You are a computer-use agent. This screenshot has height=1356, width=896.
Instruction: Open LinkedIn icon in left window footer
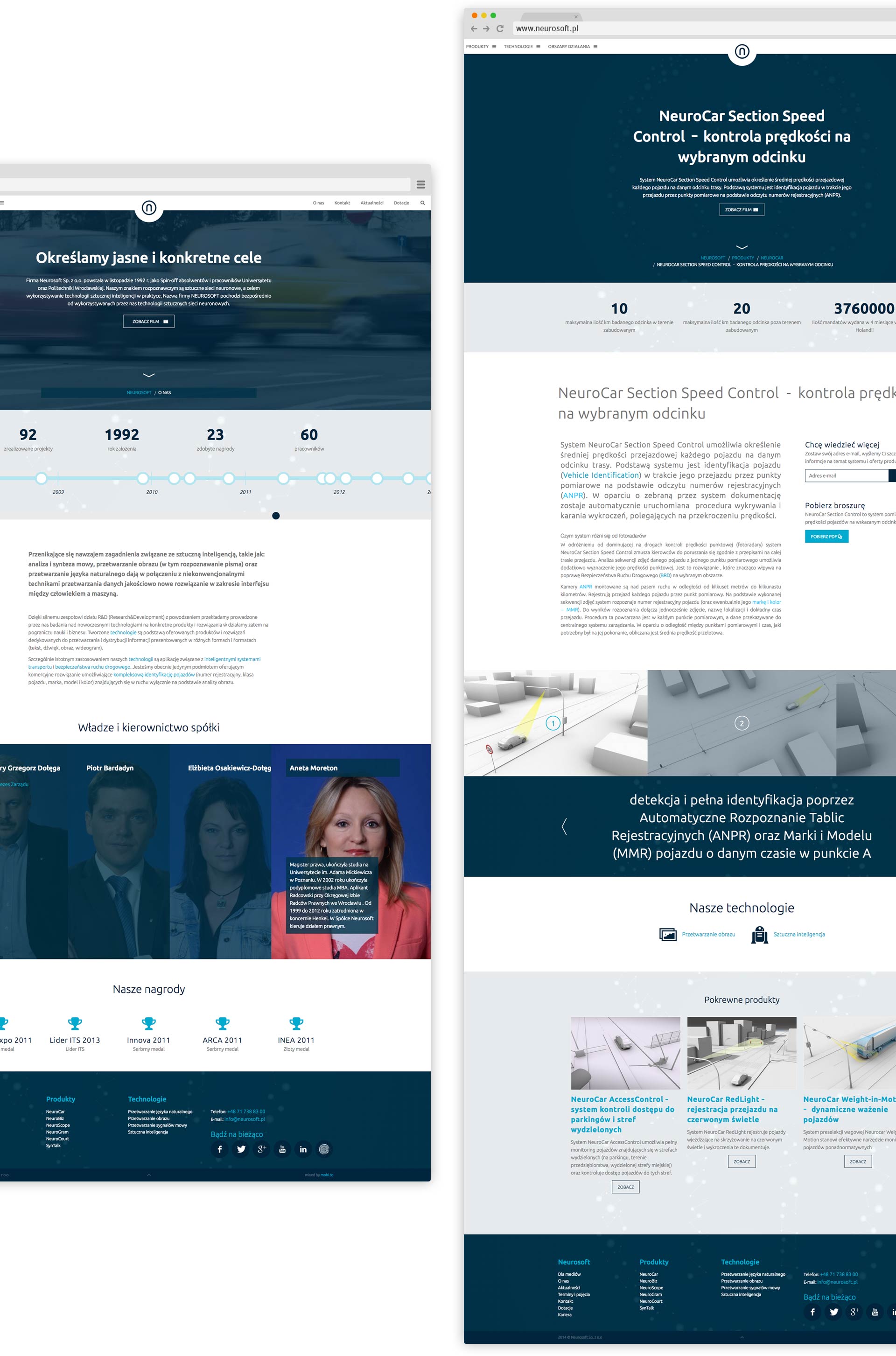point(303,1149)
